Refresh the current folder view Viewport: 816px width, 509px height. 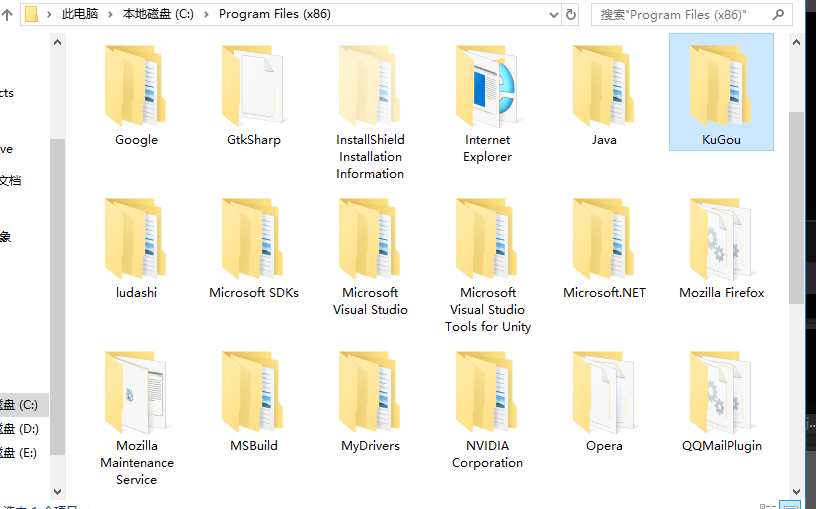coord(571,15)
